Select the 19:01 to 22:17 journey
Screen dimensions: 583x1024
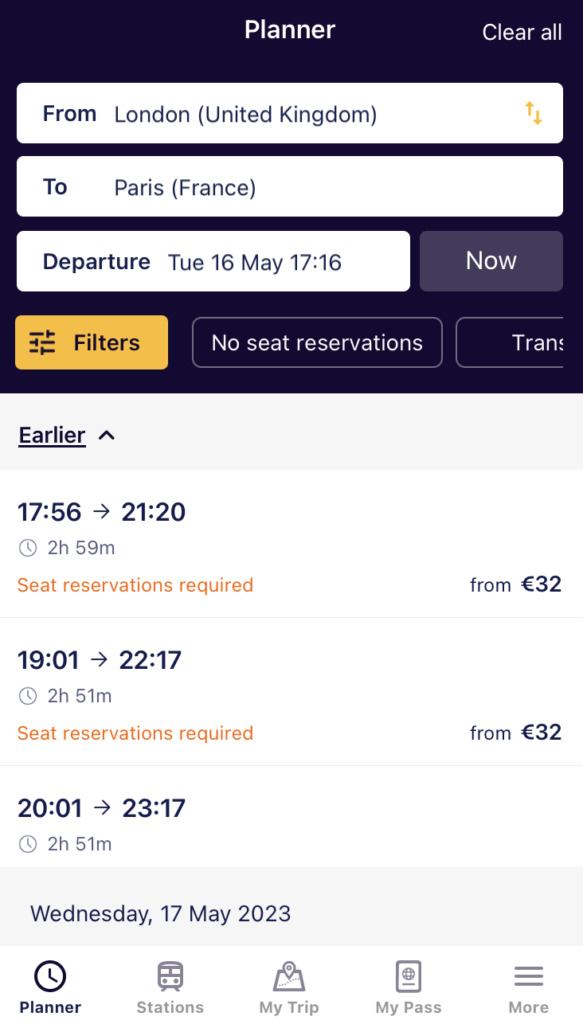(291, 692)
